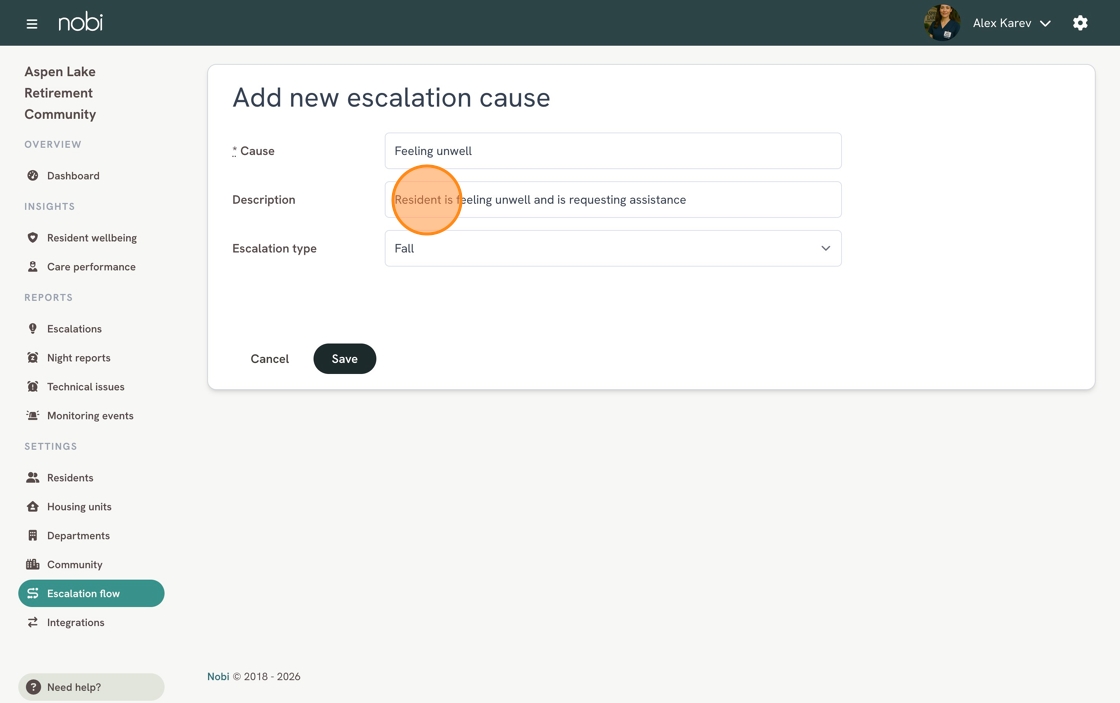Open Care performance insights
The image size is (1120, 703).
coord(91,266)
